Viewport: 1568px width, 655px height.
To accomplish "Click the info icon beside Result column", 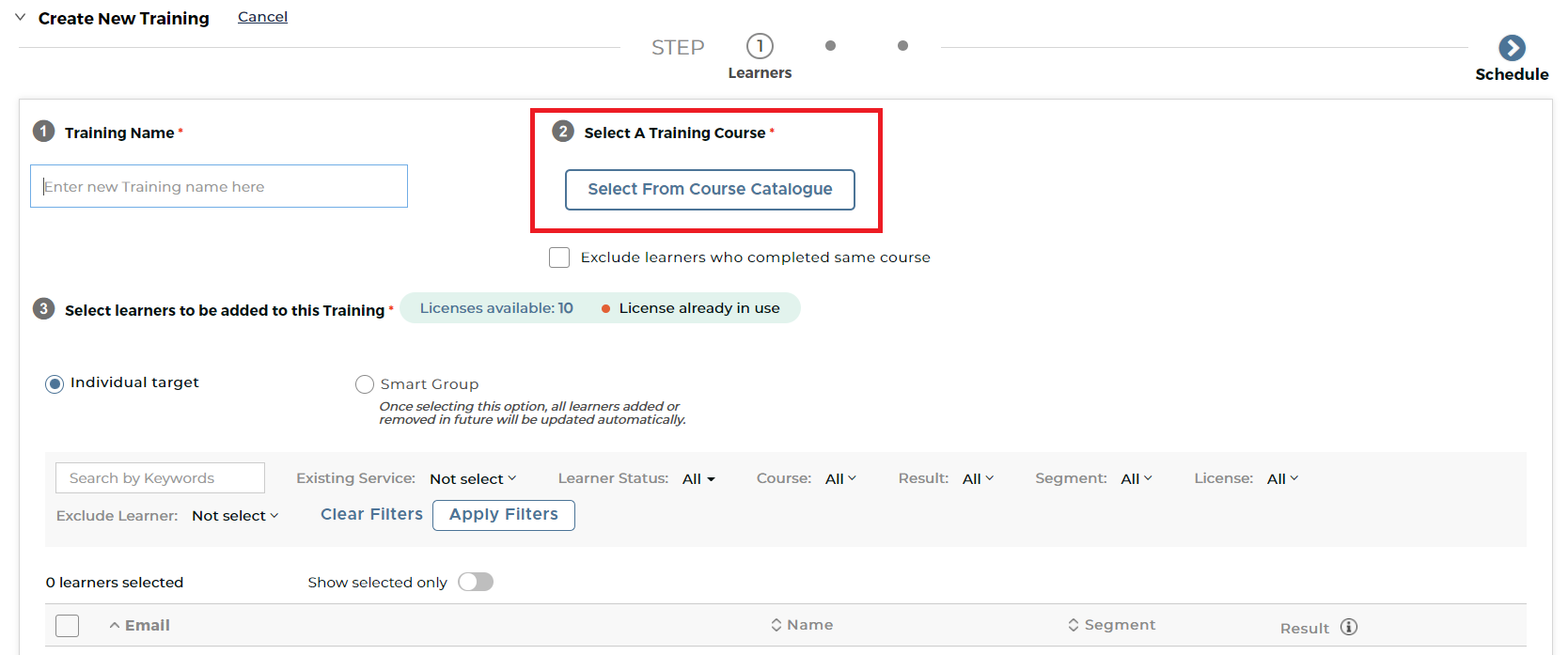I will (x=1348, y=625).
